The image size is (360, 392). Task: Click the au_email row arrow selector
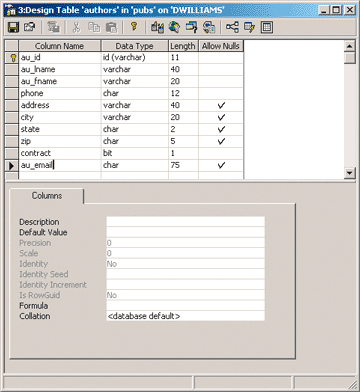point(12,165)
